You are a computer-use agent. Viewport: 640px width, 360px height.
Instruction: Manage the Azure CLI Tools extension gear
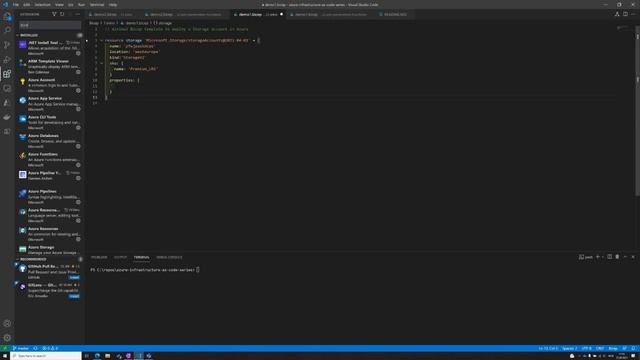pos(78,128)
